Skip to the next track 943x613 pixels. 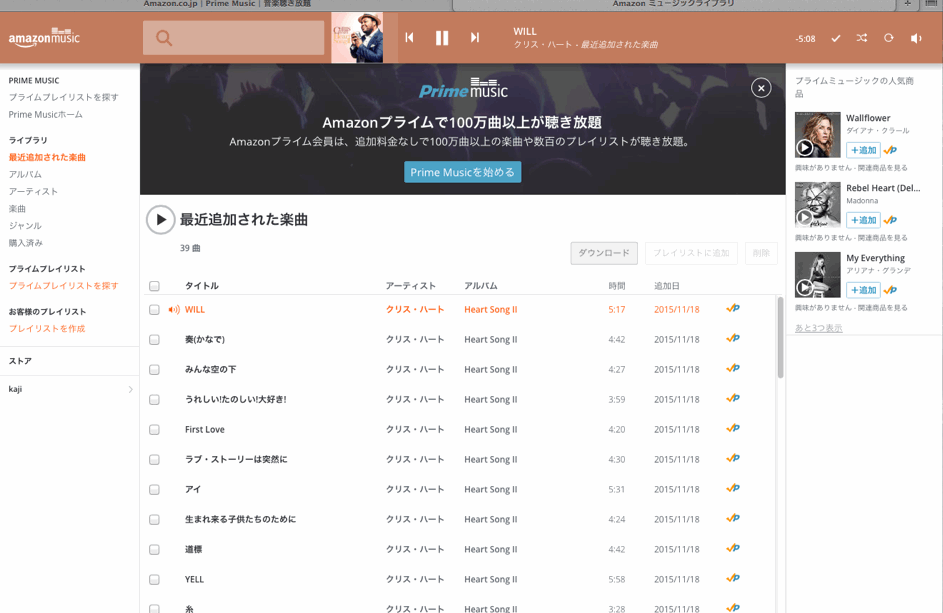point(475,38)
